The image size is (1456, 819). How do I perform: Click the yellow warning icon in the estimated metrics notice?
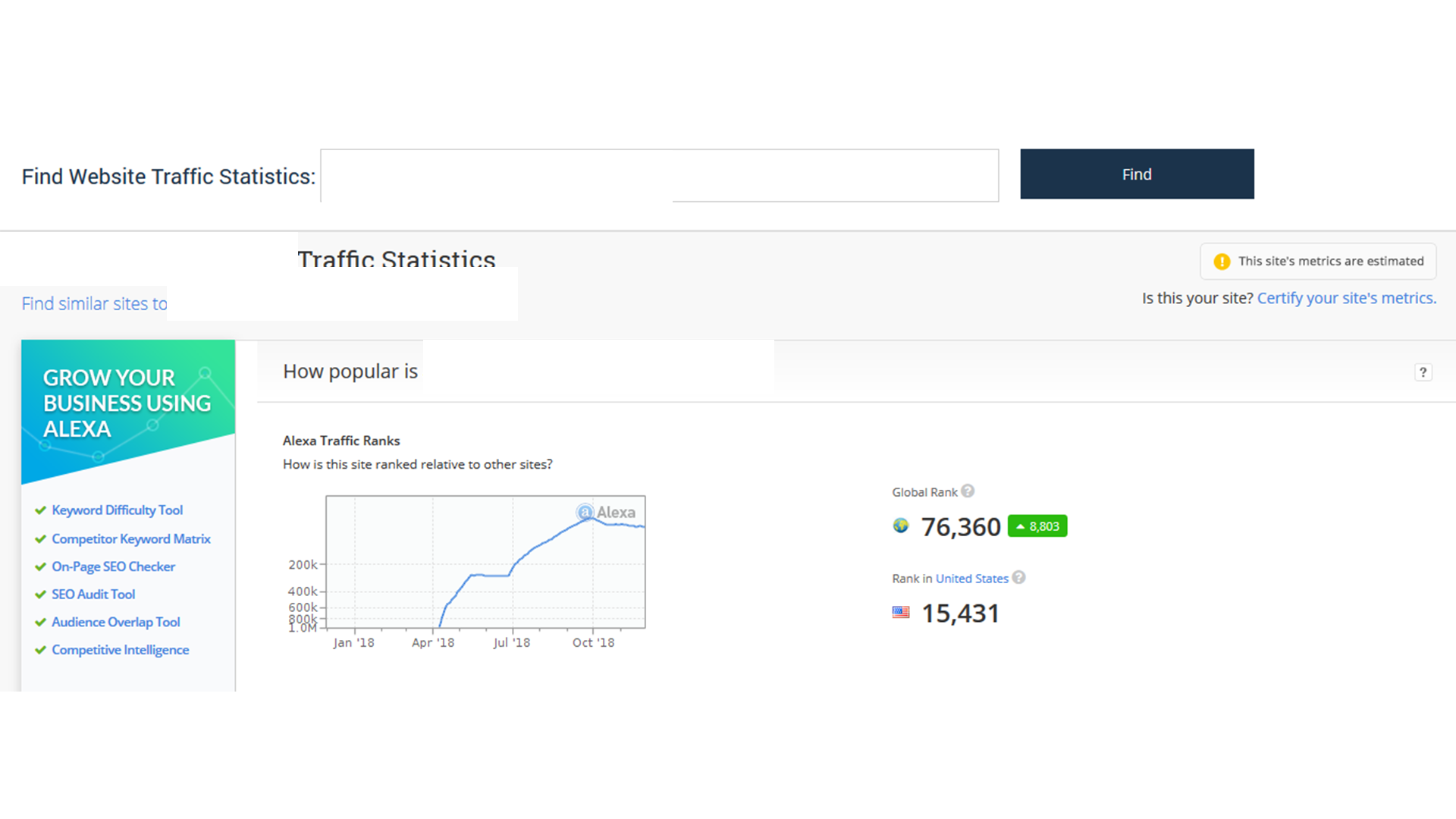click(x=1222, y=261)
